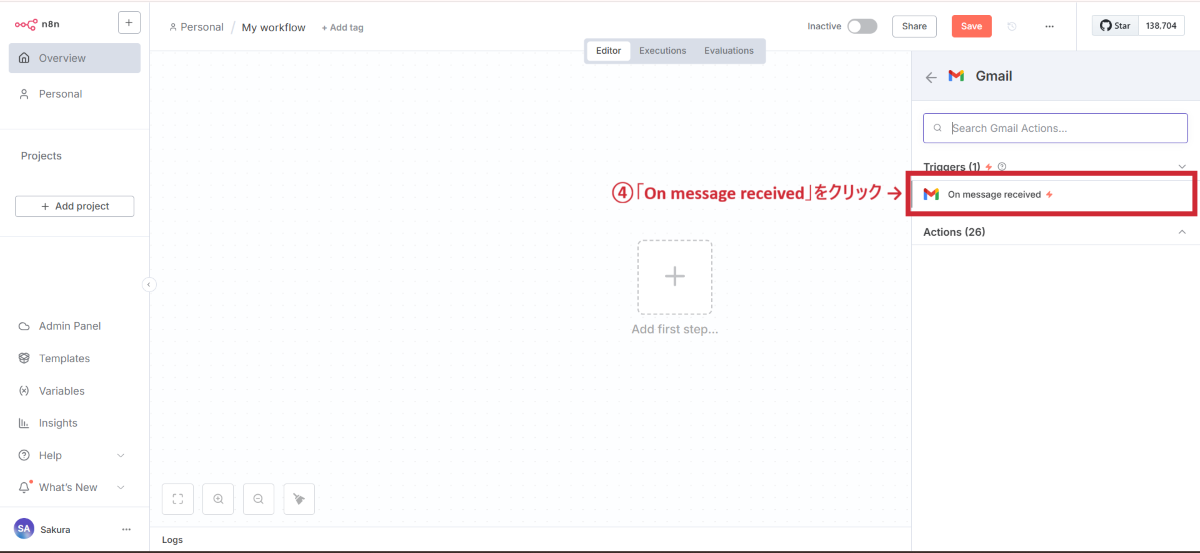Click the tidy up nodes icon
The width and height of the screenshot is (1200, 553).
[x=299, y=499]
